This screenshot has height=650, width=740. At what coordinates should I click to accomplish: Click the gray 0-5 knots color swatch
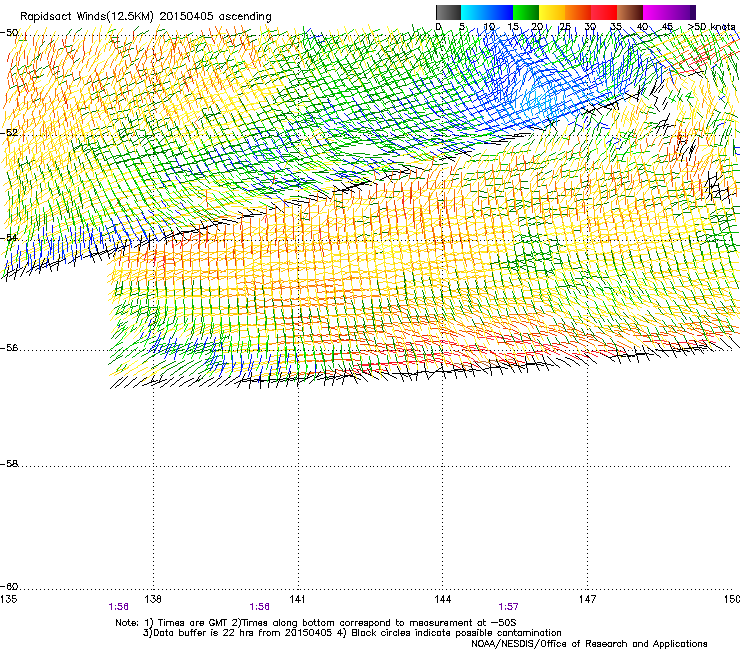448,12
